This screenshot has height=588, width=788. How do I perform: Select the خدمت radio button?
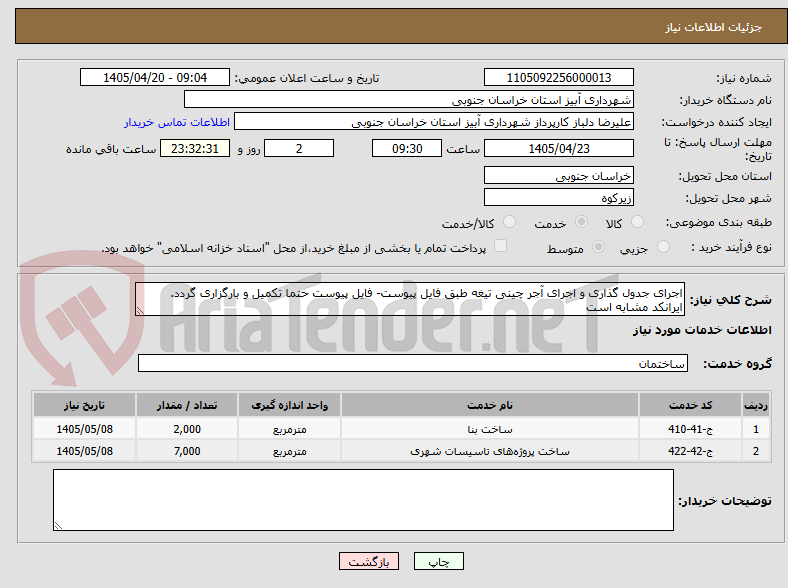click(581, 222)
